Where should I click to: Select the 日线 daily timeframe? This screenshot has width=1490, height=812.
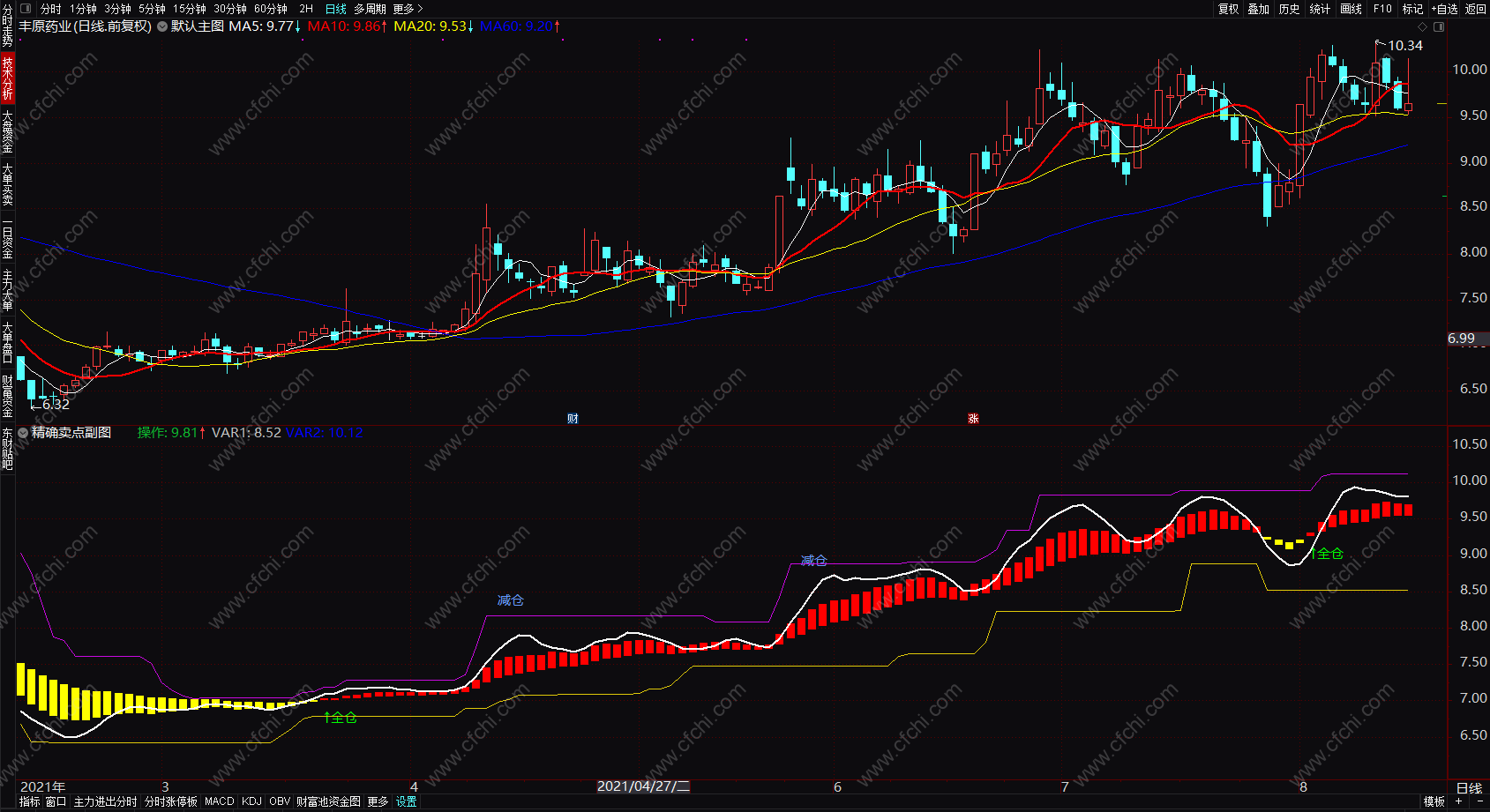click(336, 9)
